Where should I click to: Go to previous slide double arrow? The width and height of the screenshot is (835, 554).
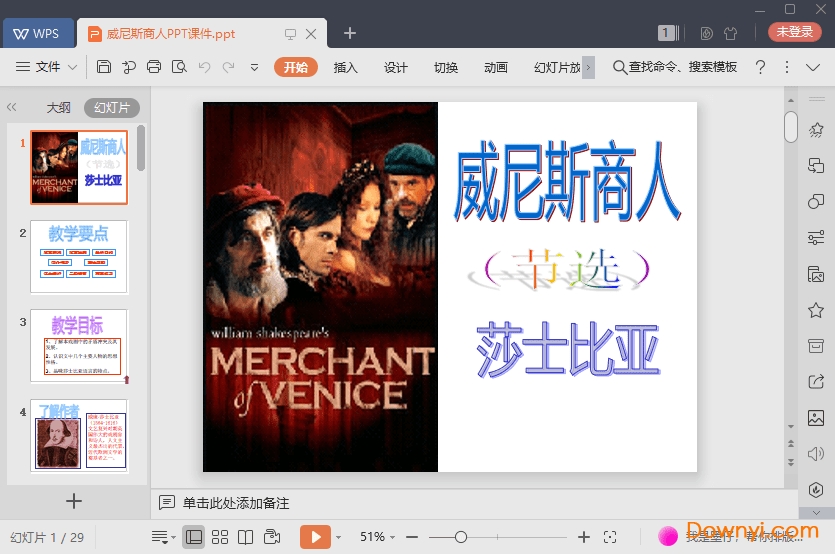click(x=791, y=443)
